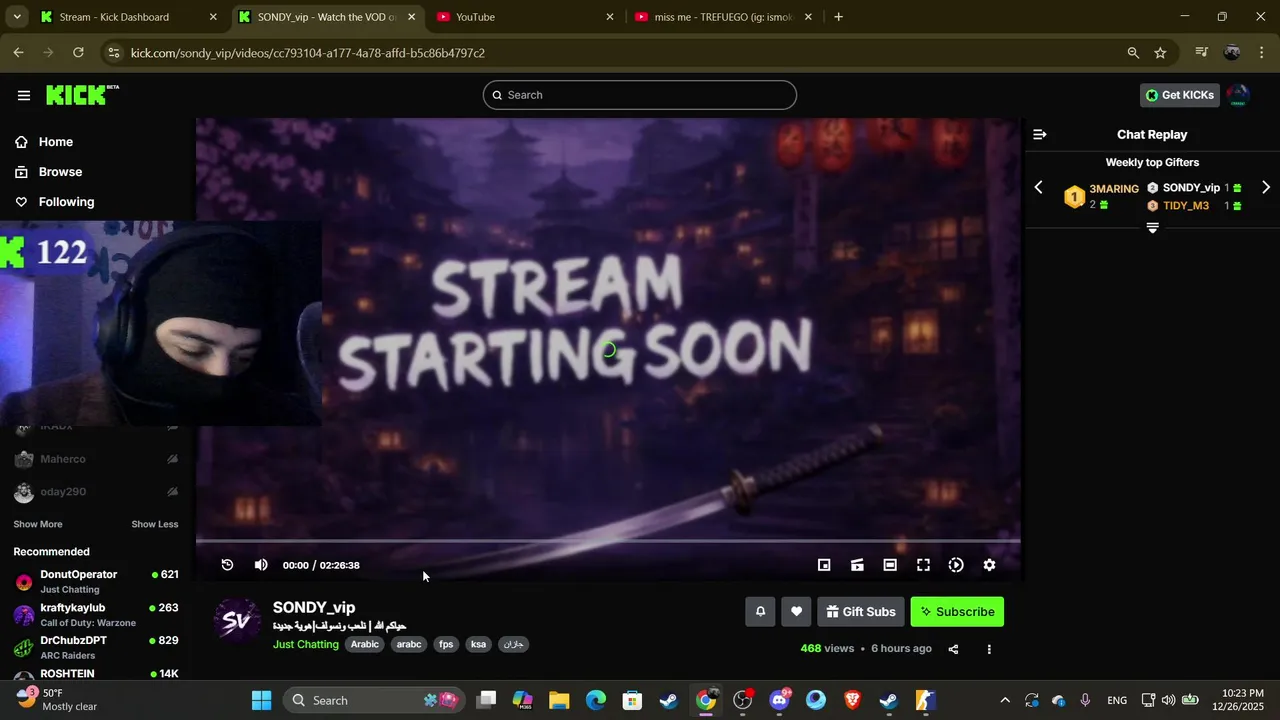Viewport: 1280px width, 720px height.
Task: Open Windows Start menu
Action: [x=261, y=700]
